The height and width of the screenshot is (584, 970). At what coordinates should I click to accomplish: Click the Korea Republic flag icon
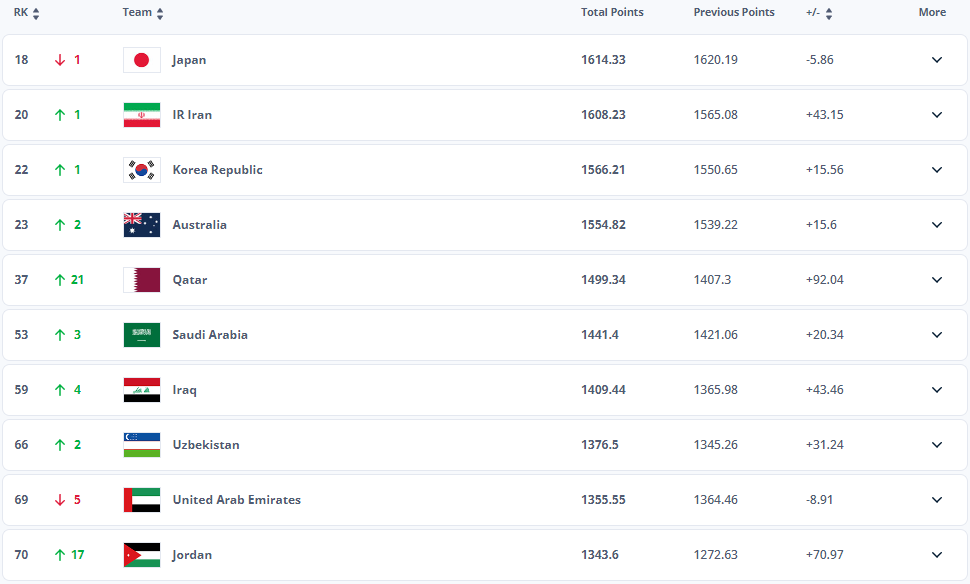click(x=142, y=170)
